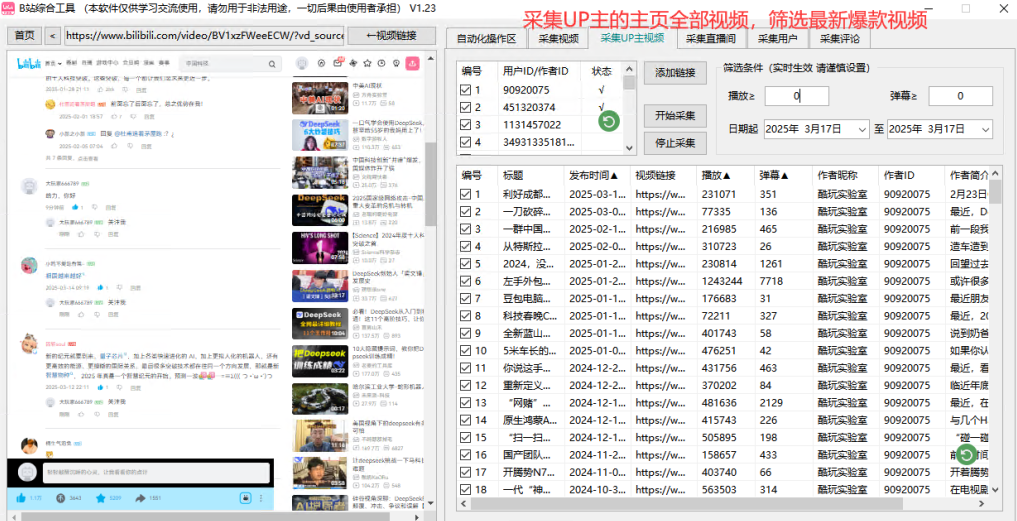1017x521 pixels.
Task: Focus the URL address input field
Action: tap(204, 36)
